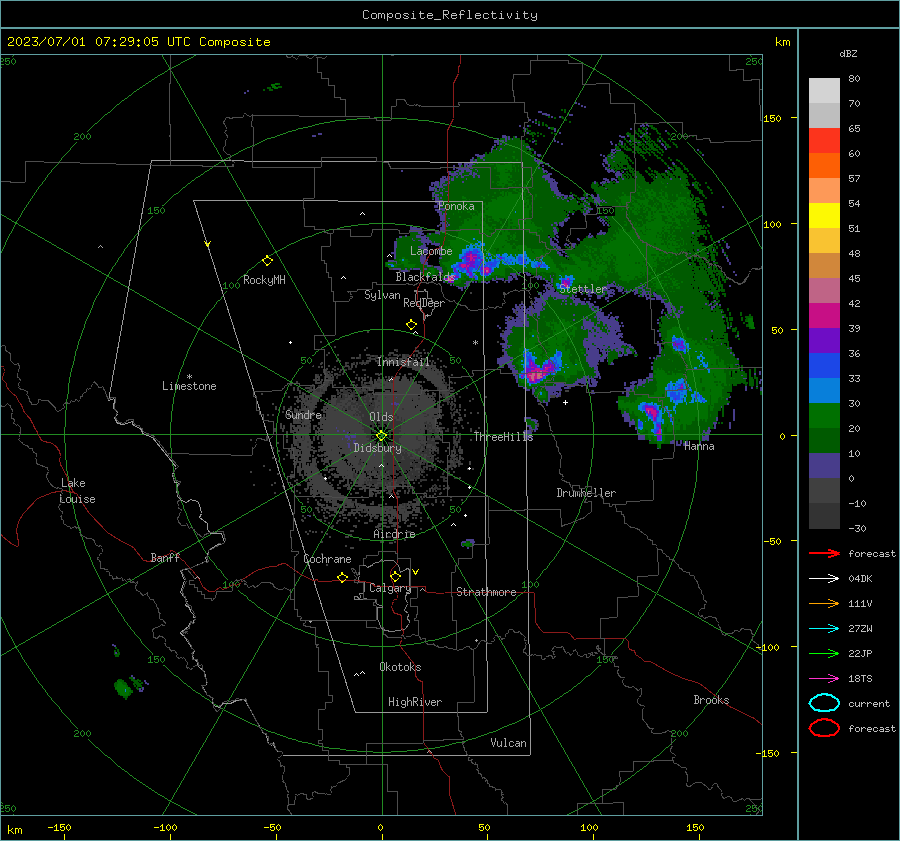The height and width of the screenshot is (841, 900).
Task: Click the HighRiver label
Action: coord(414,702)
